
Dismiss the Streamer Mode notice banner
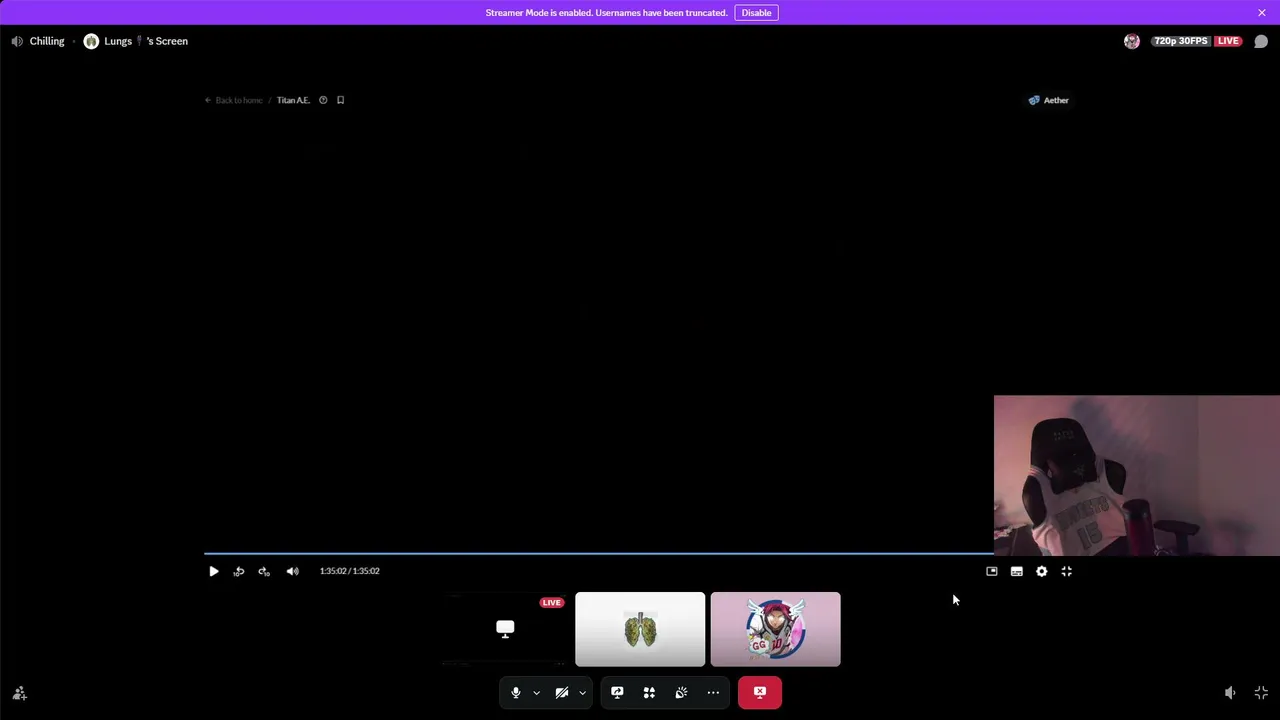point(1262,13)
